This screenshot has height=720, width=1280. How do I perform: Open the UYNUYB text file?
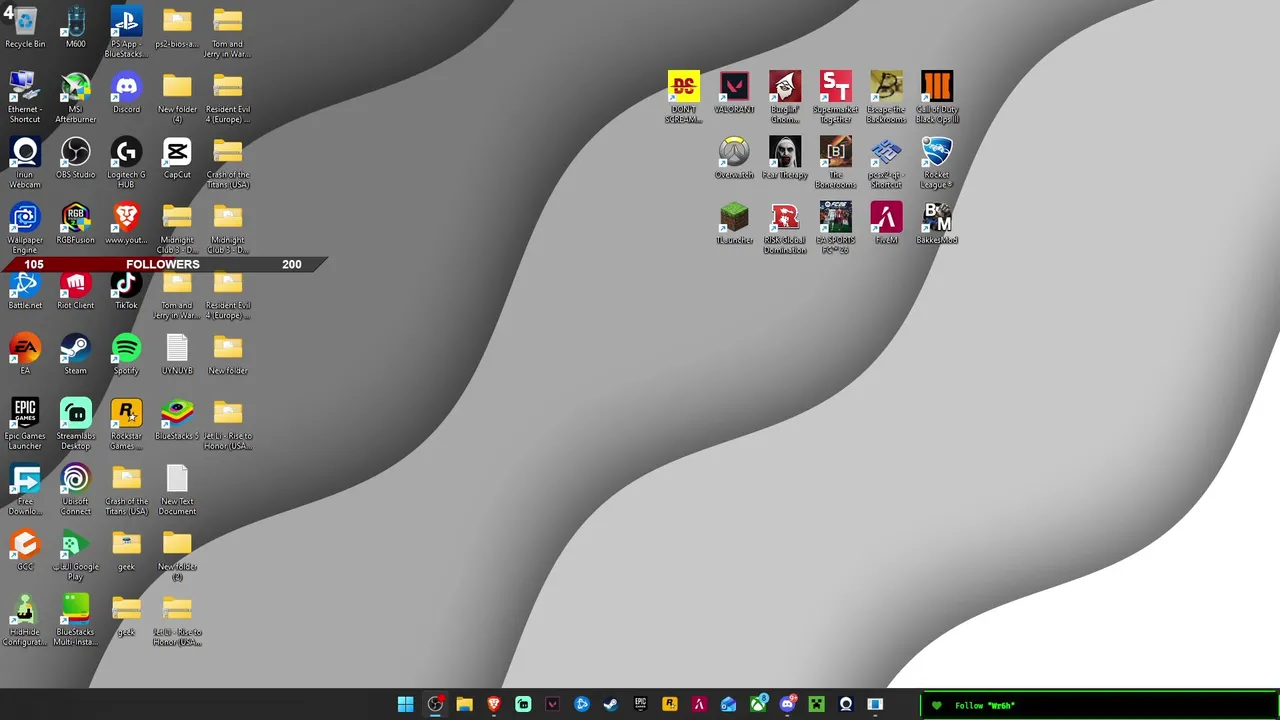click(x=177, y=354)
